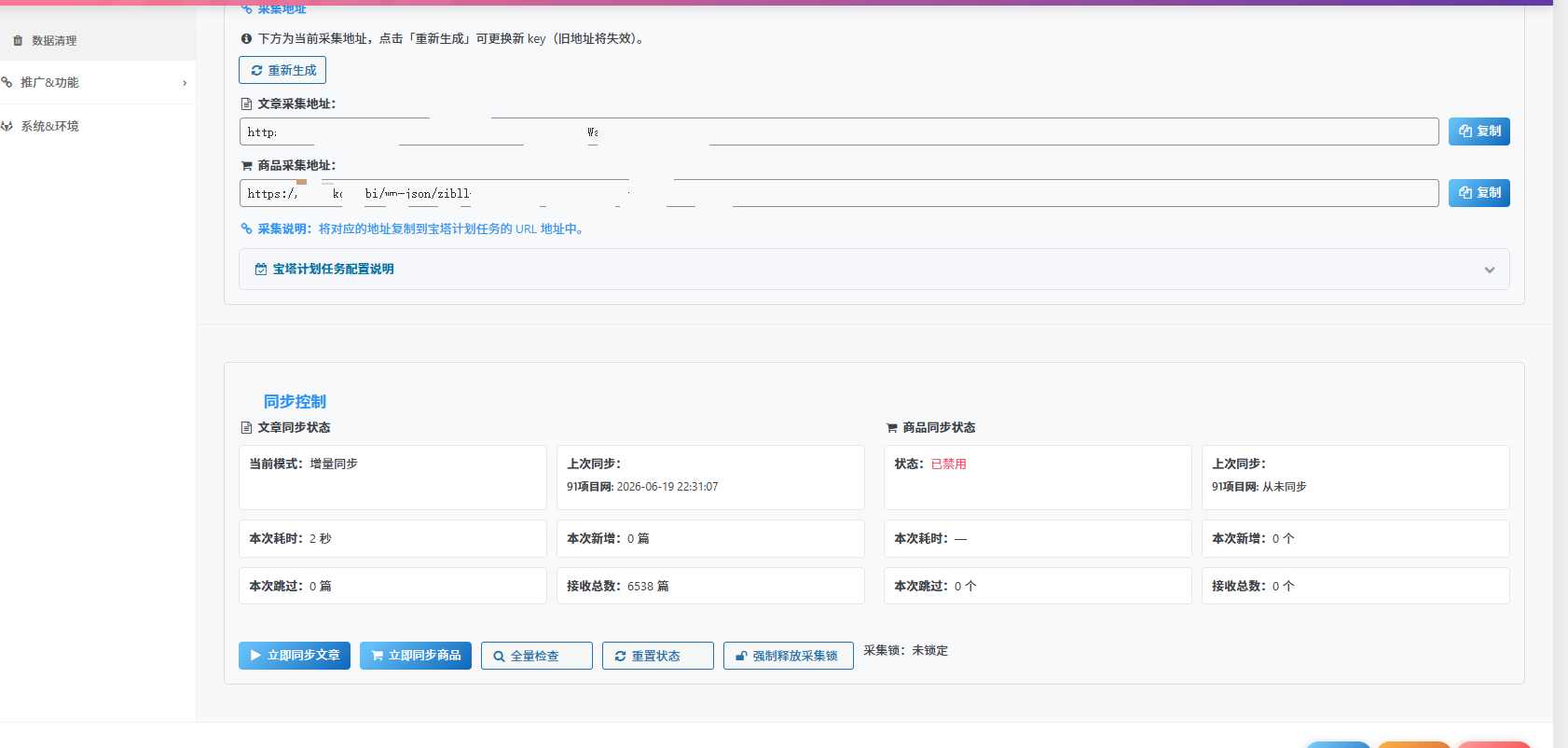The height and width of the screenshot is (748, 1568).
Task: Click the calendar icon beside 宝塔计划任务配置说明
Action: [261, 269]
